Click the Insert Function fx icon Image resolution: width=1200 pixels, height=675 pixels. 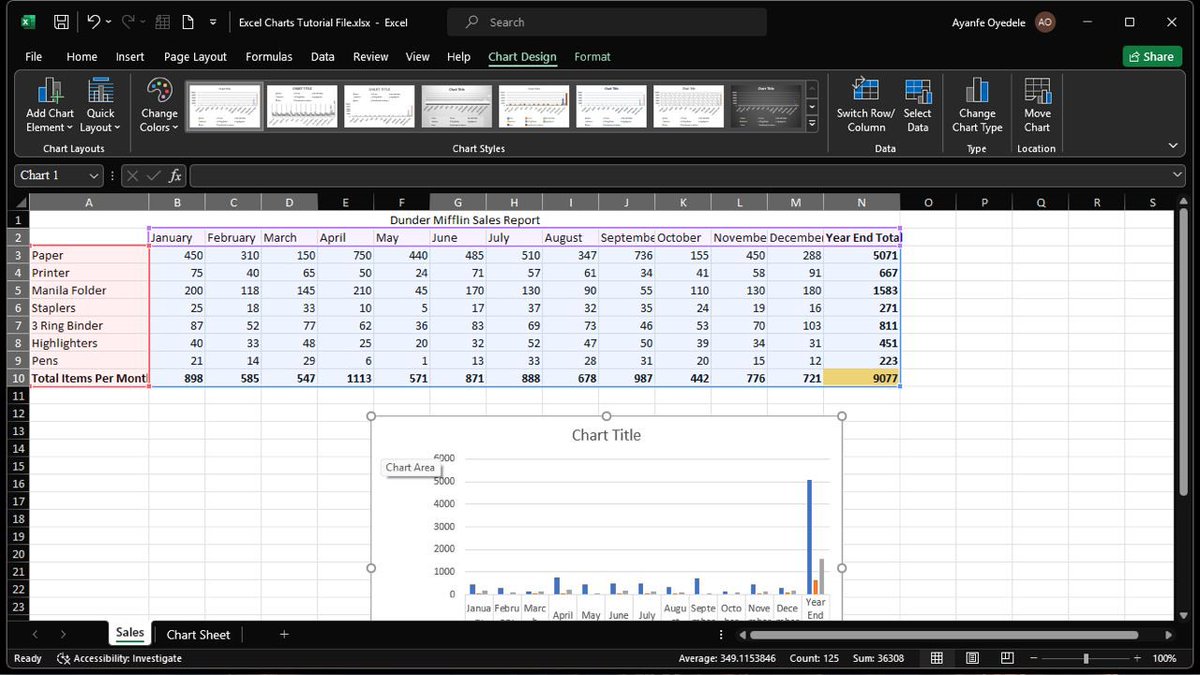pos(175,176)
